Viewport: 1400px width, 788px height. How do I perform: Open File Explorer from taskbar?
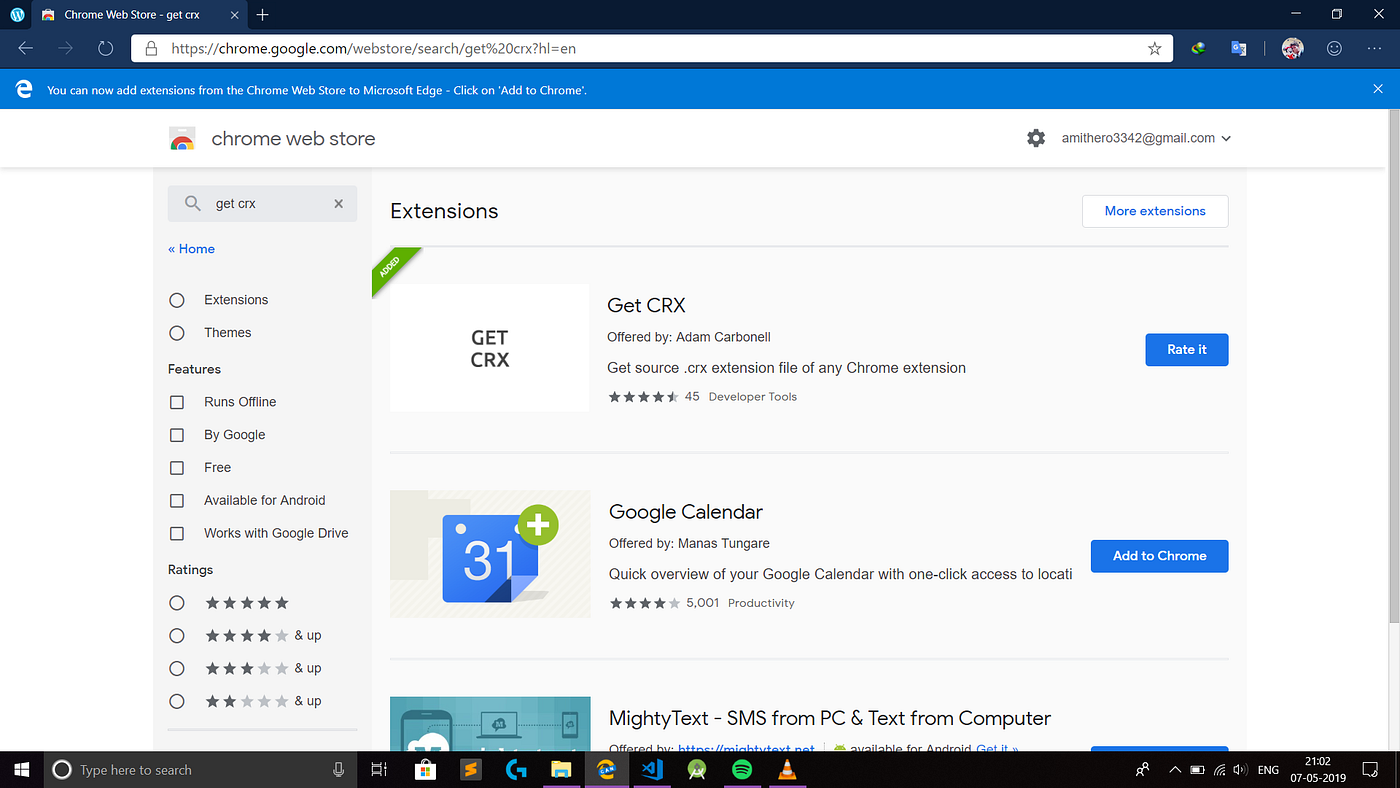tap(561, 769)
